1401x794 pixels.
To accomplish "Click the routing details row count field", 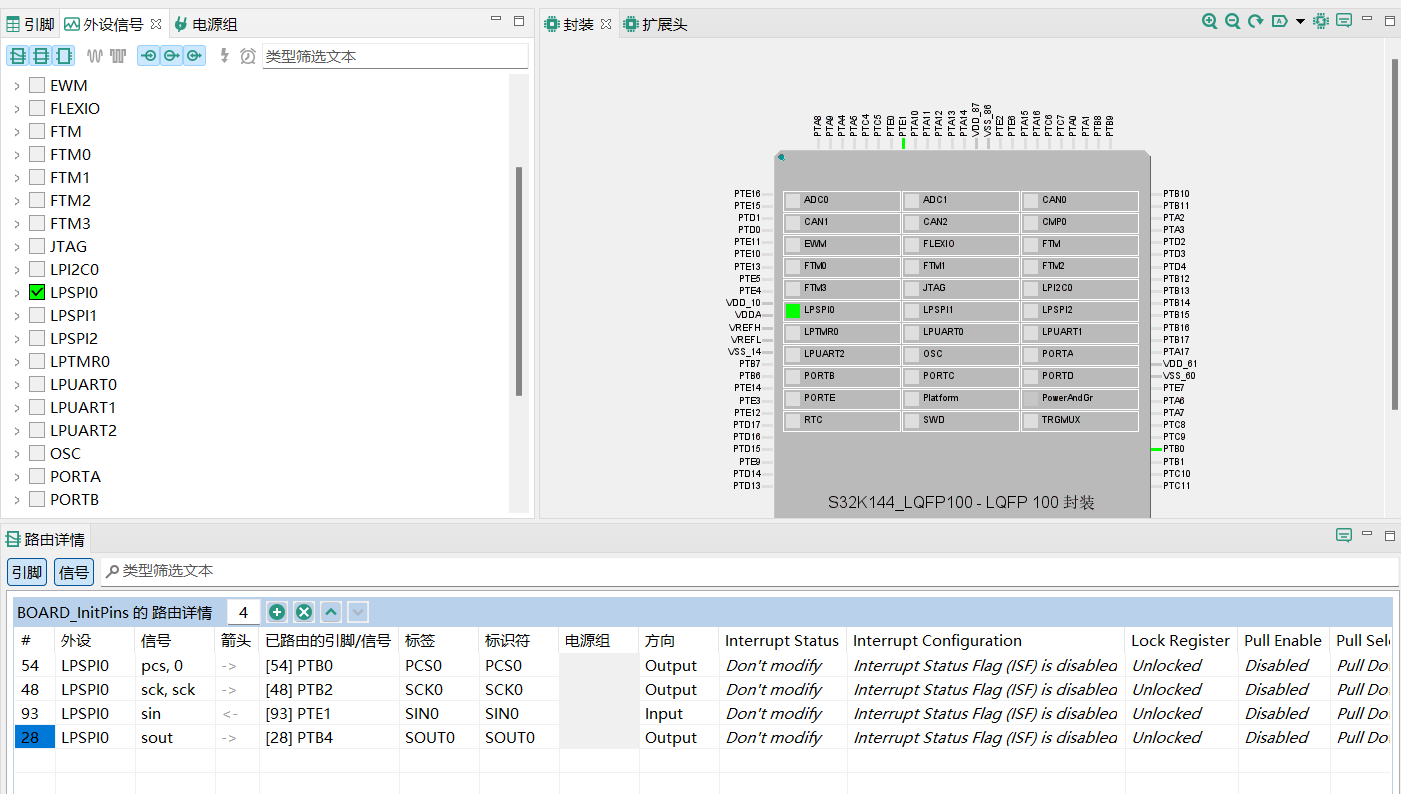I will click(x=243, y=612).
